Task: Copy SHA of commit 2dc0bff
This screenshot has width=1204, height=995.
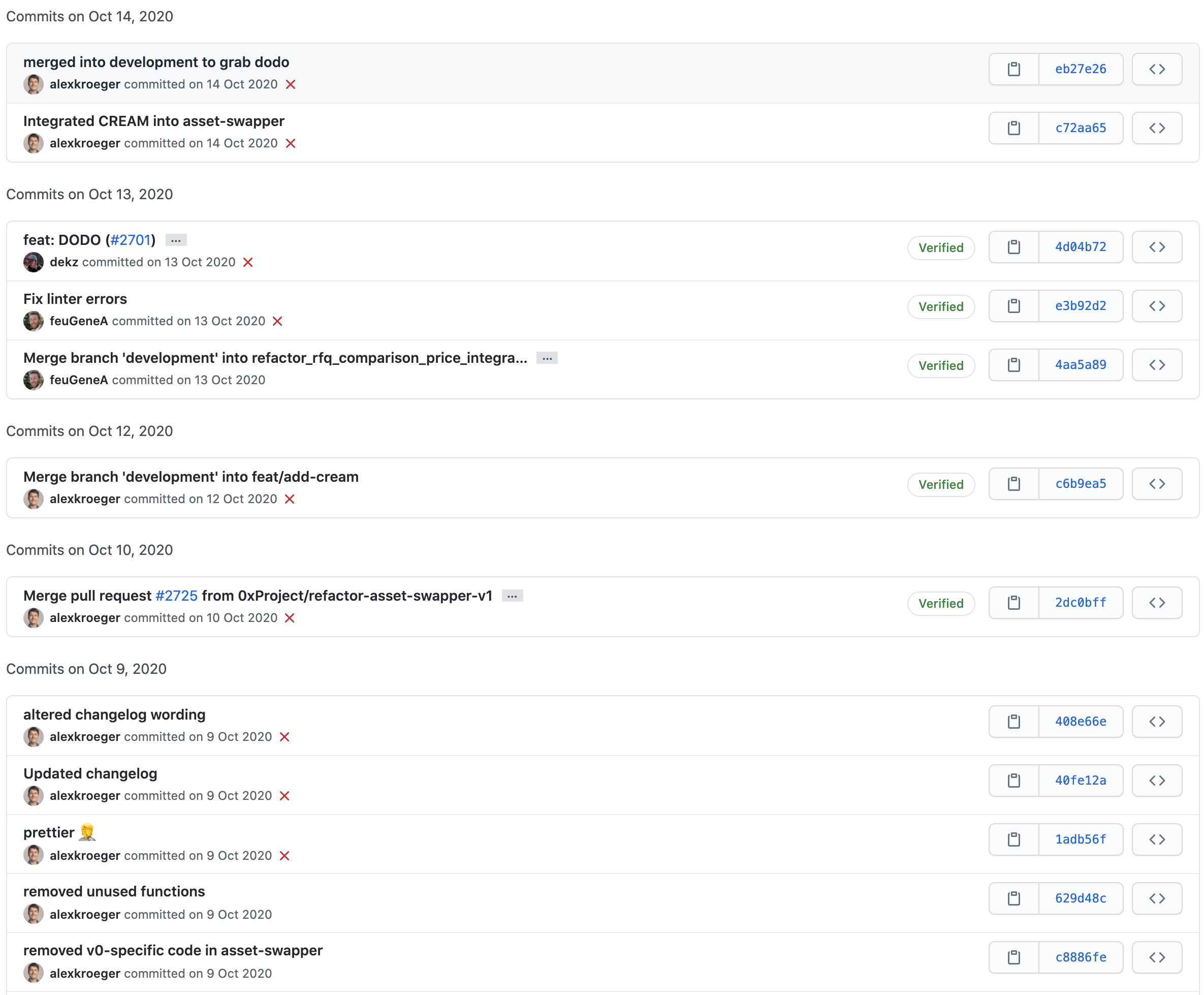Action: pyautogui.click(x=1013, y=602)
